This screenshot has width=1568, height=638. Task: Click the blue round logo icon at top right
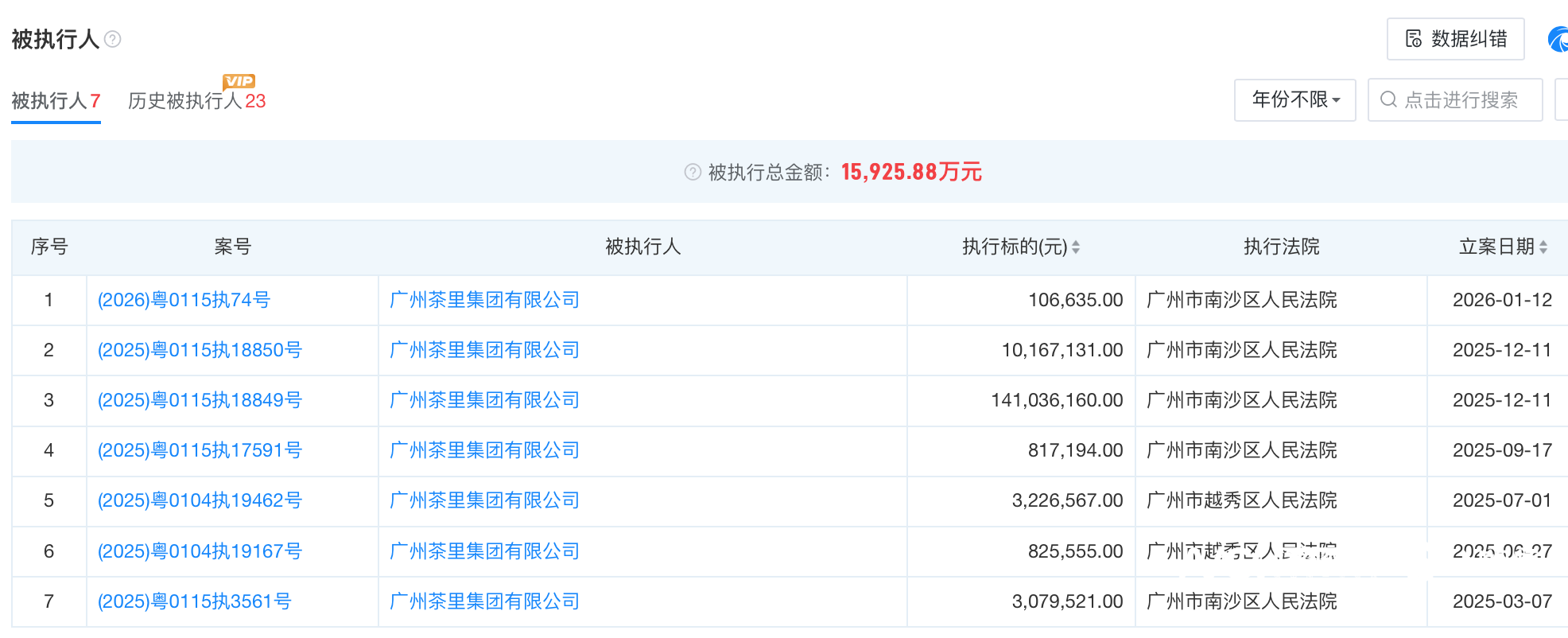[1558, 39]
